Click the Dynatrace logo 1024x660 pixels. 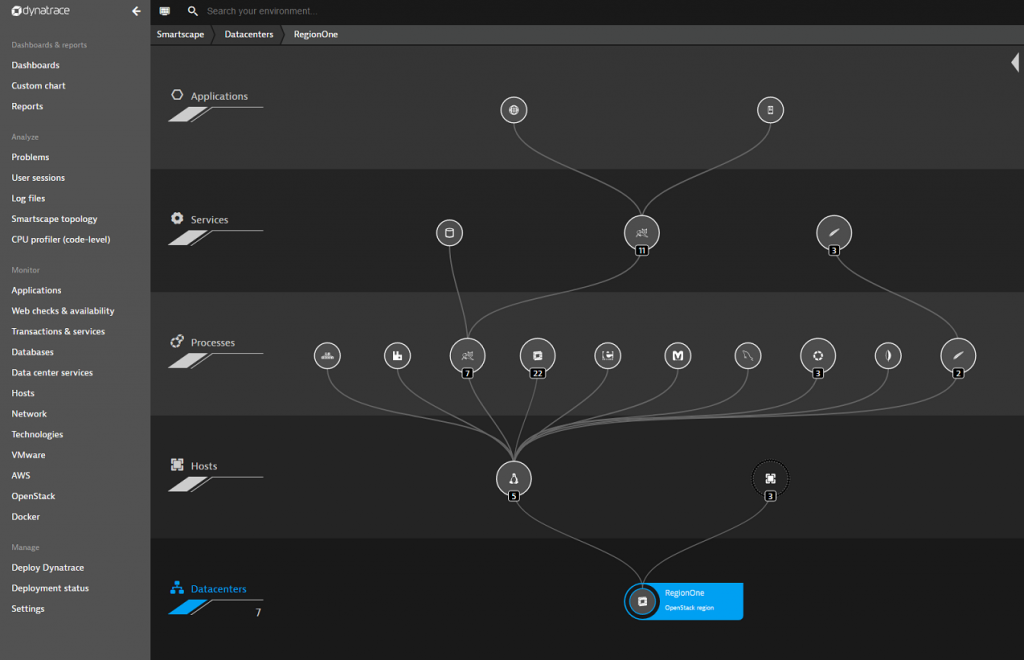pyautogui.click(x=40, y=10)
